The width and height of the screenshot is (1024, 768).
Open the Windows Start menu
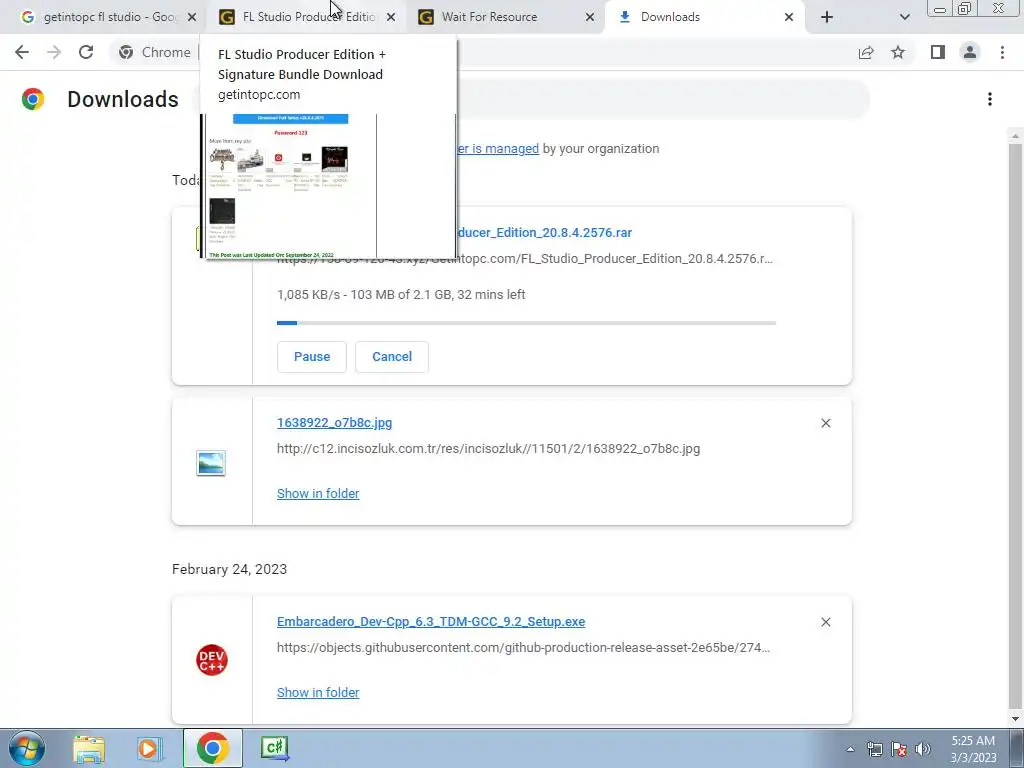click(x=27, y=748)
